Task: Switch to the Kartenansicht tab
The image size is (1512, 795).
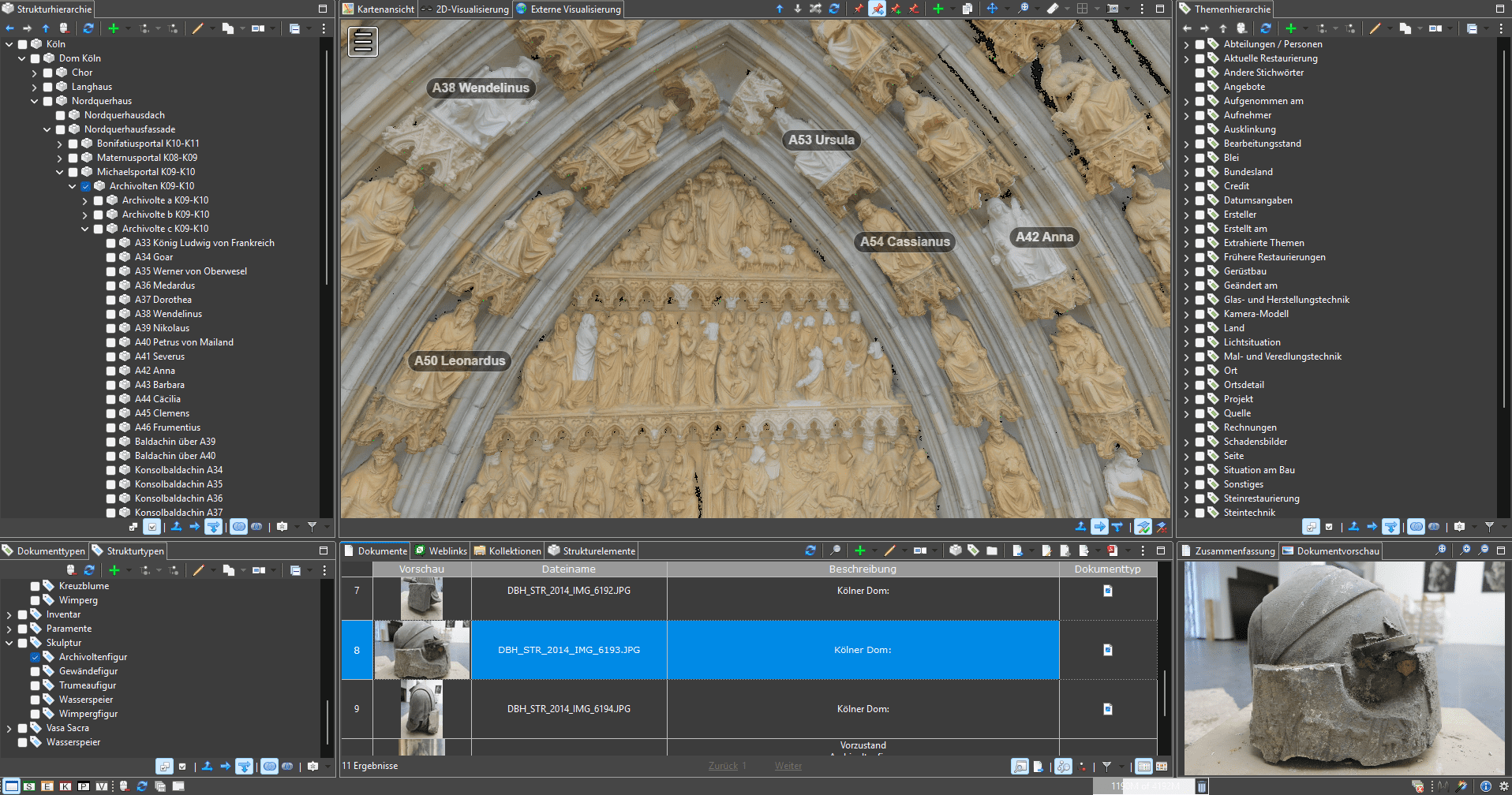Action: 379,9
